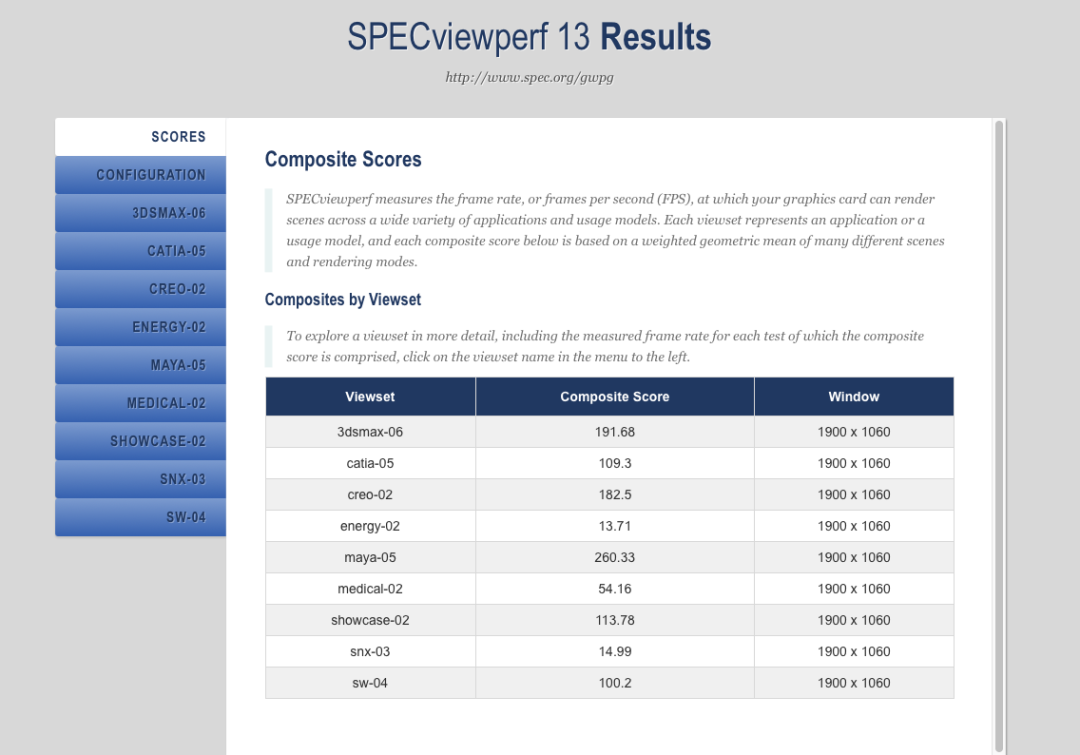Switch to the CONFIGURATION tab
Screen dimensions: 1080x755
point(141,175)
